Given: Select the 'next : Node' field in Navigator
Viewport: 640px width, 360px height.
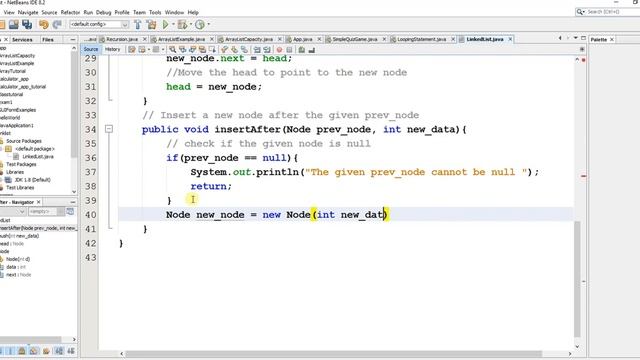Looking at the screenshot, I should click(x=18, y=275).
